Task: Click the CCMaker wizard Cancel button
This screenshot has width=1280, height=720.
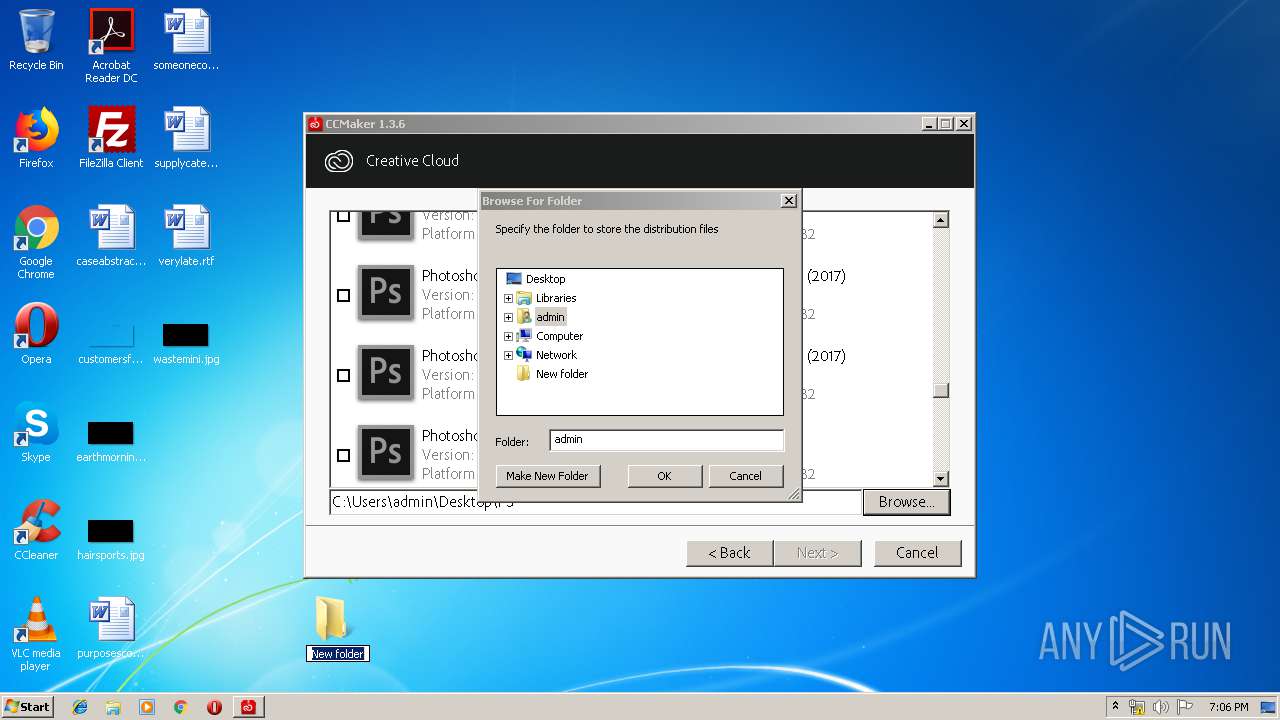Action: tap(917, 553)
